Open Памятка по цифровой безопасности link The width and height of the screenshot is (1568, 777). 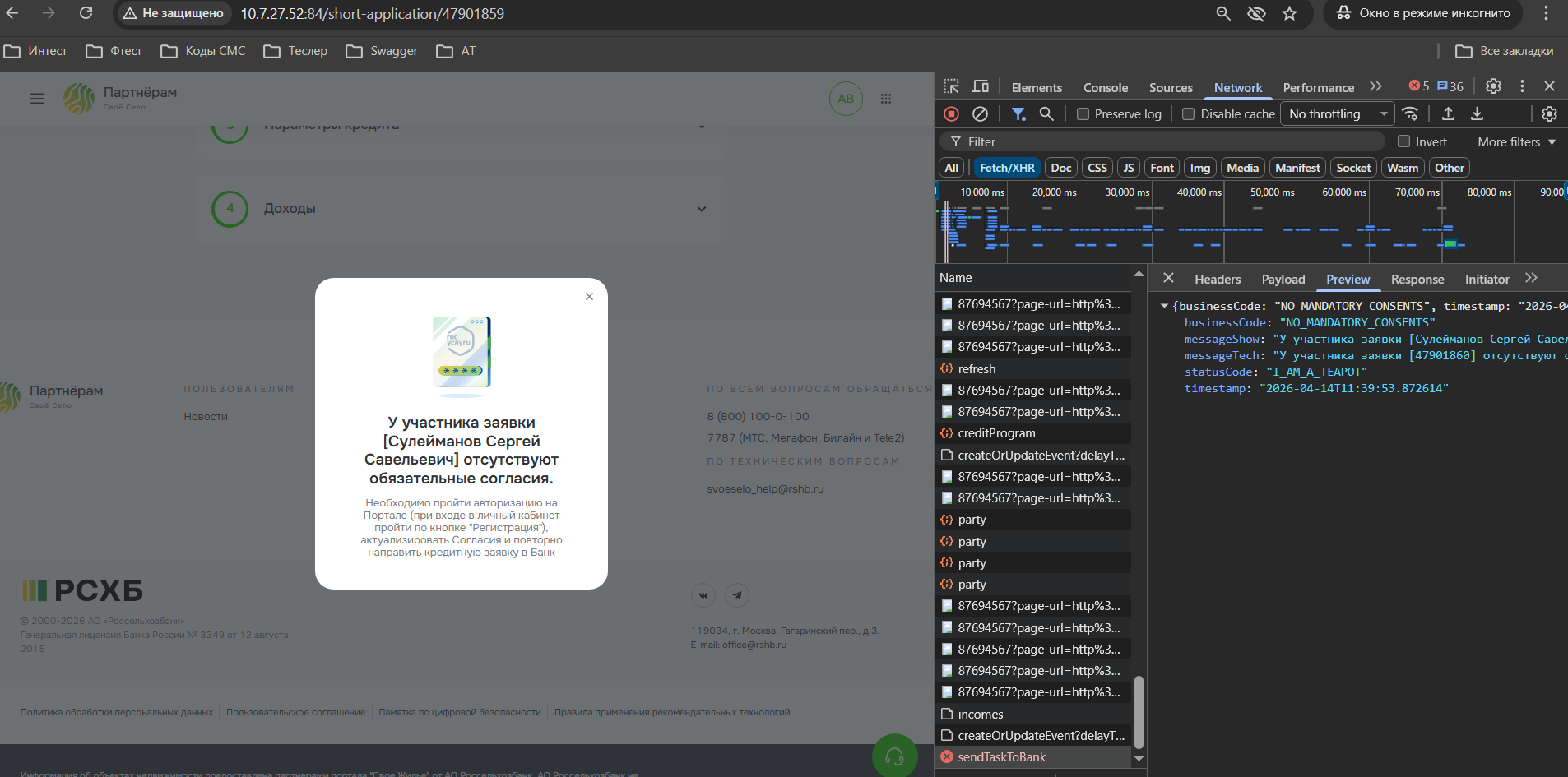click(x=460, y=712)
